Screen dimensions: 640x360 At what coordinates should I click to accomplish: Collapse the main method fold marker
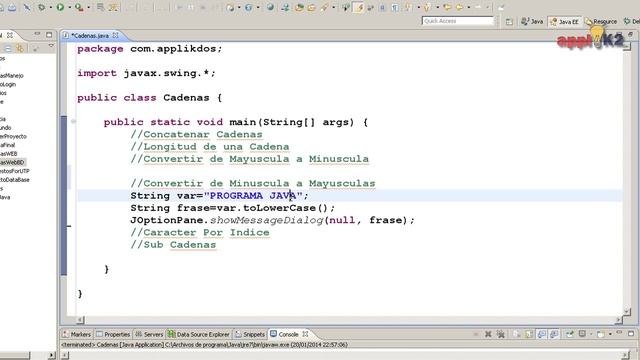tap(73, 121)
